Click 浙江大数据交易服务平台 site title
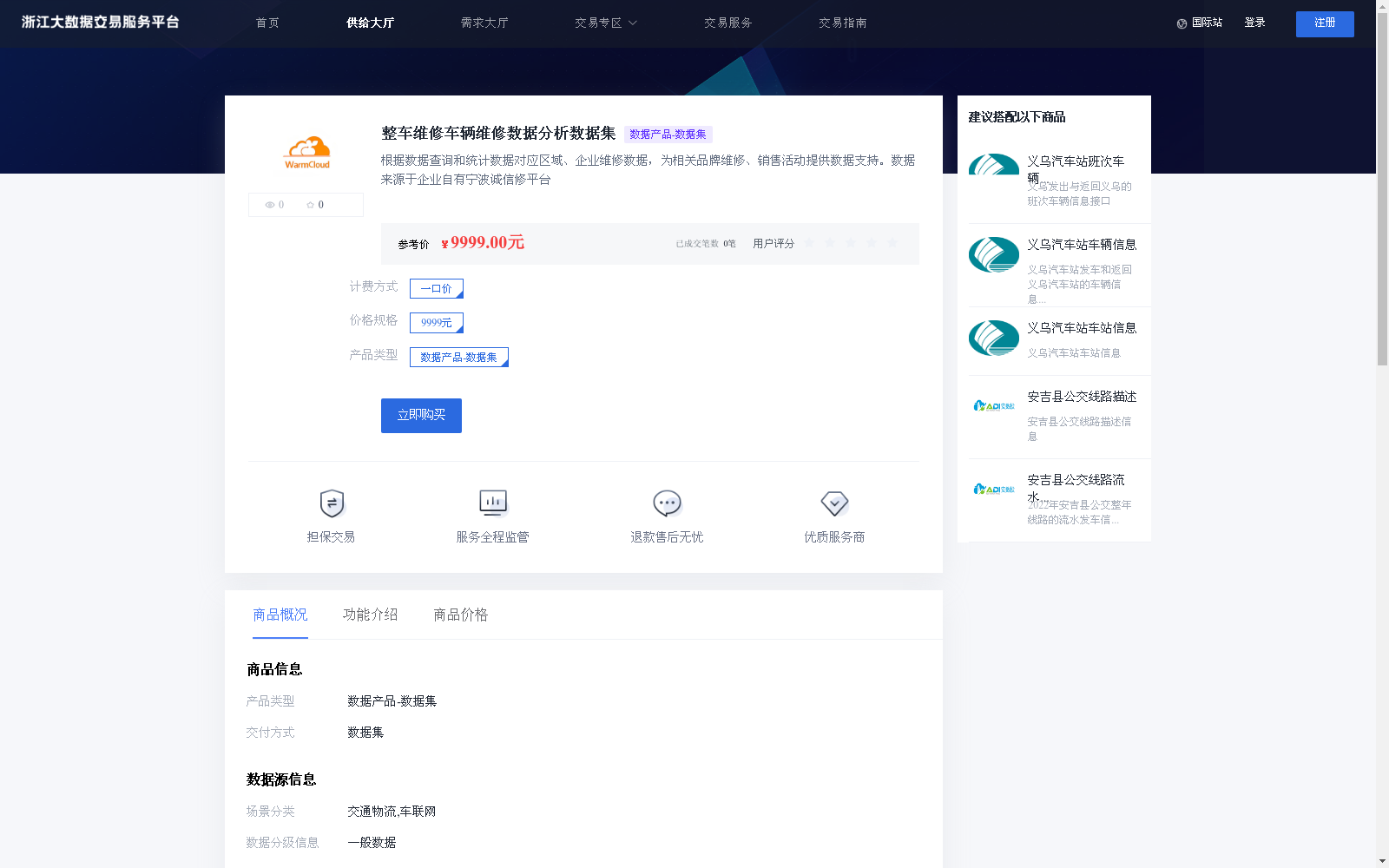The height and width of the screenshot is (868, 1389). point(100,23)
